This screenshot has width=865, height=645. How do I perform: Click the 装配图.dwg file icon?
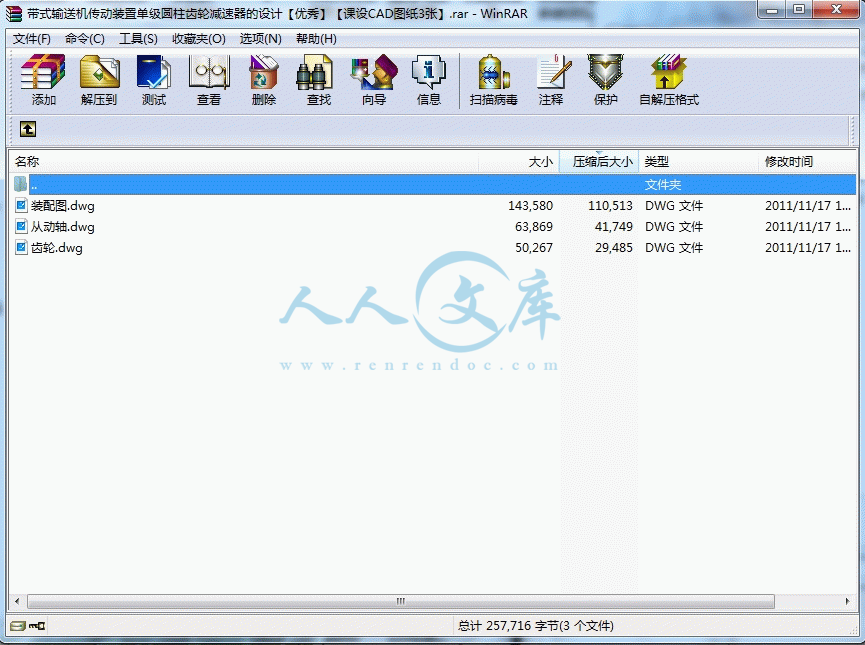(21, 206)
